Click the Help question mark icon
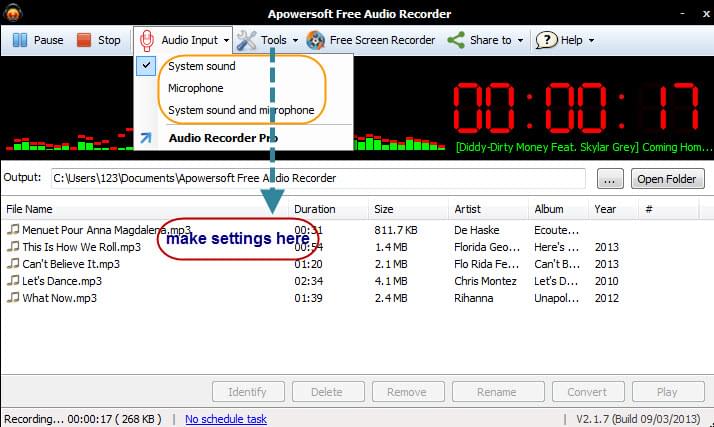 546,40
